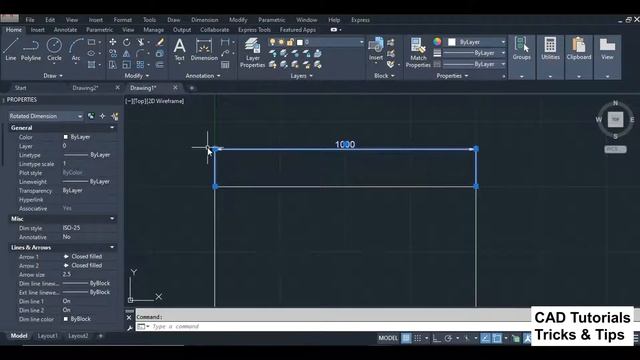Viewport: 640px width, 360px height.
Task: Click the new drawing tab plus button
Action: (191, 88)
